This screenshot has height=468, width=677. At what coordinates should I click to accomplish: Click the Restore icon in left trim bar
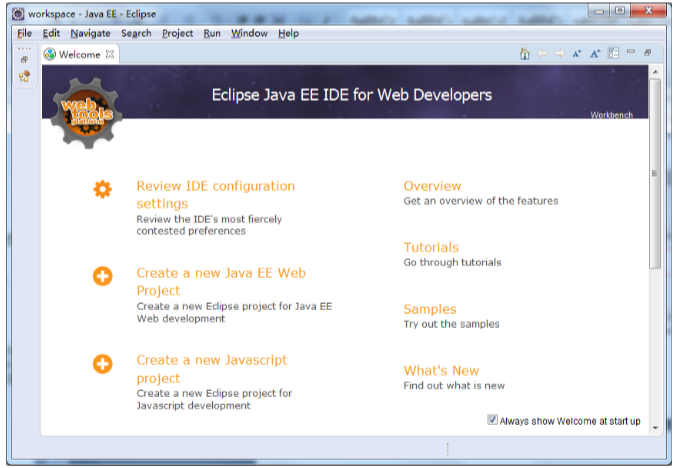[24, 60]
